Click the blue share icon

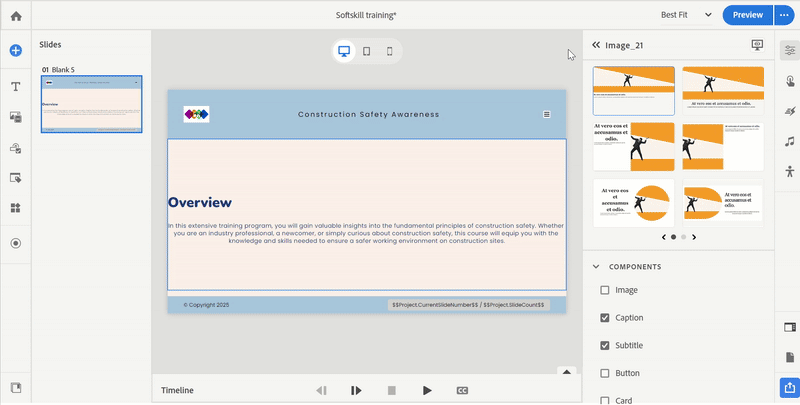click(789, 387)
